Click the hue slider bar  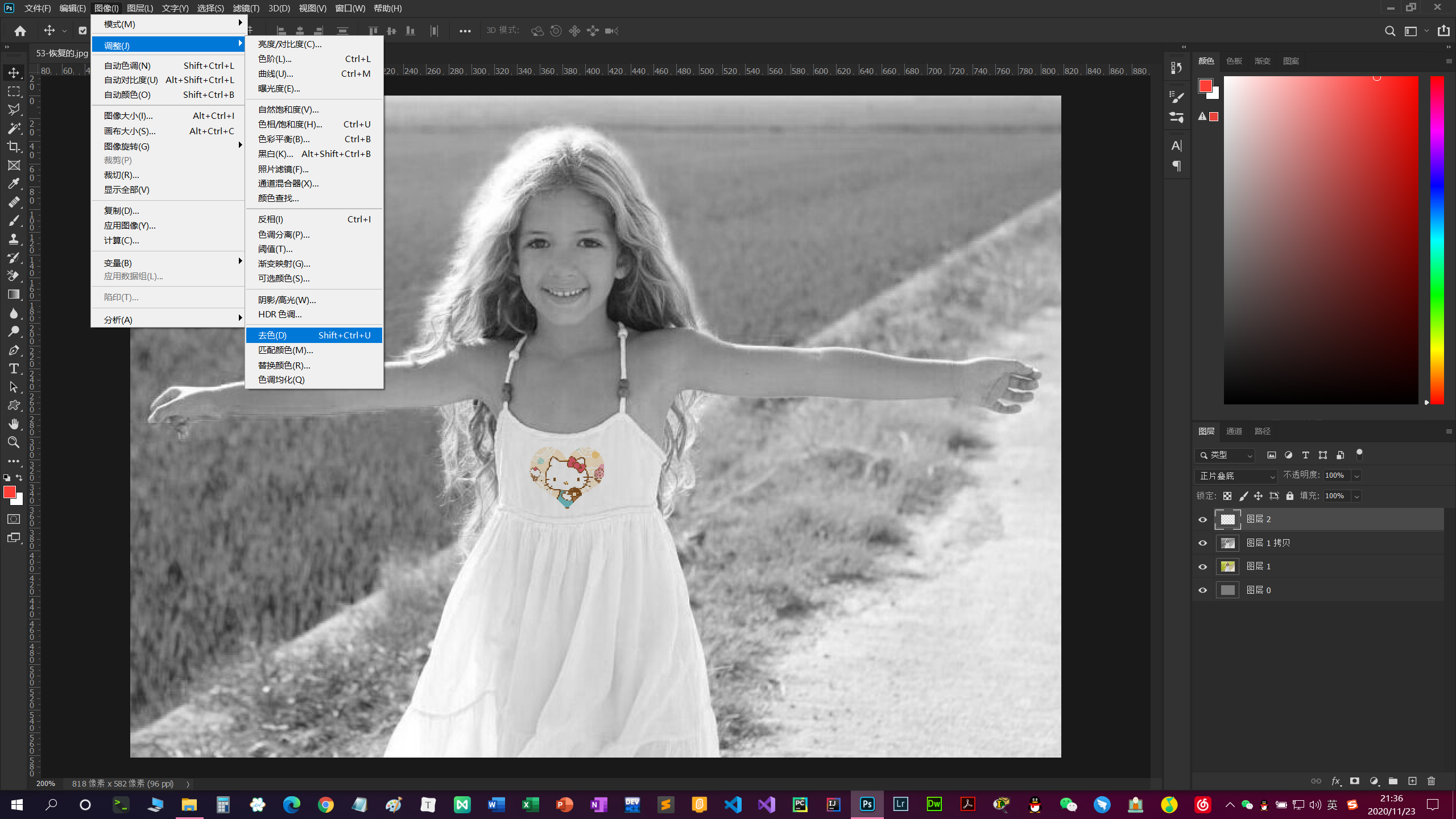click(x=1437, y=240)
